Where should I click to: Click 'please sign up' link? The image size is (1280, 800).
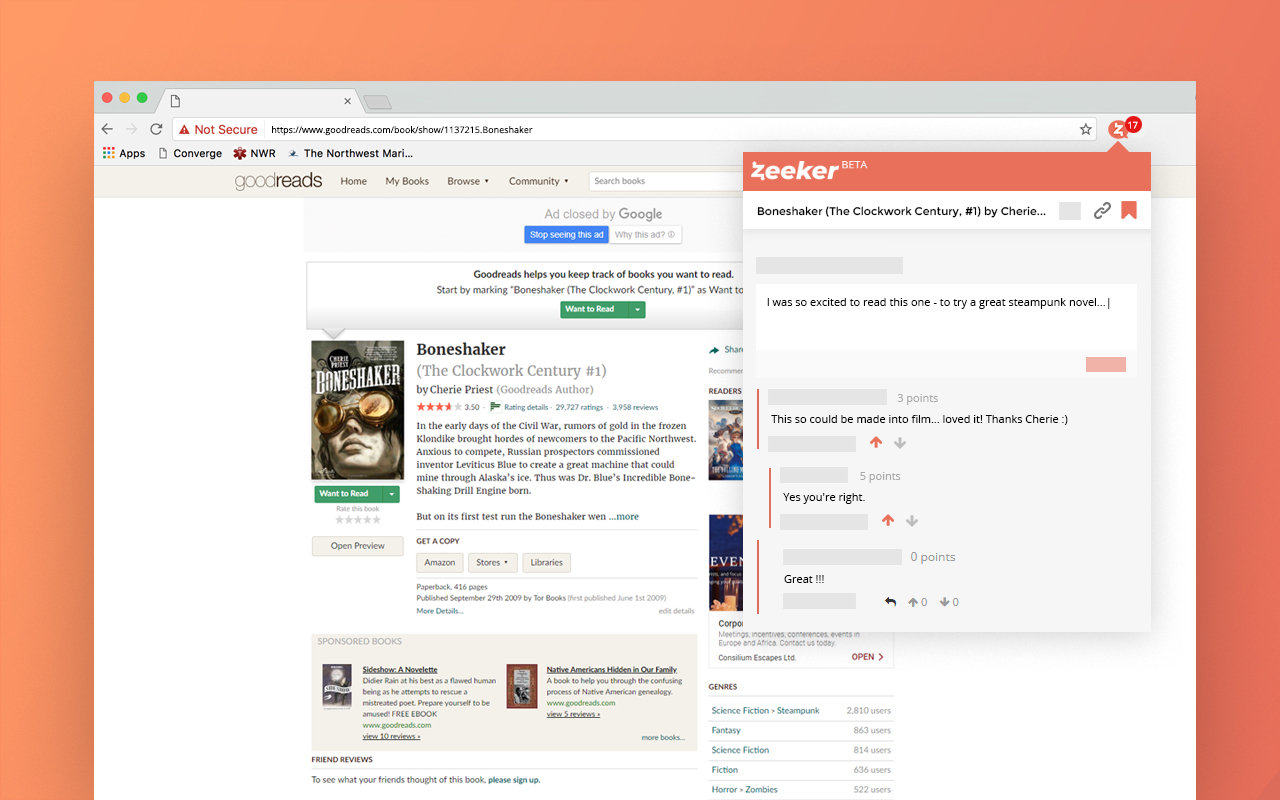[514, 780]
